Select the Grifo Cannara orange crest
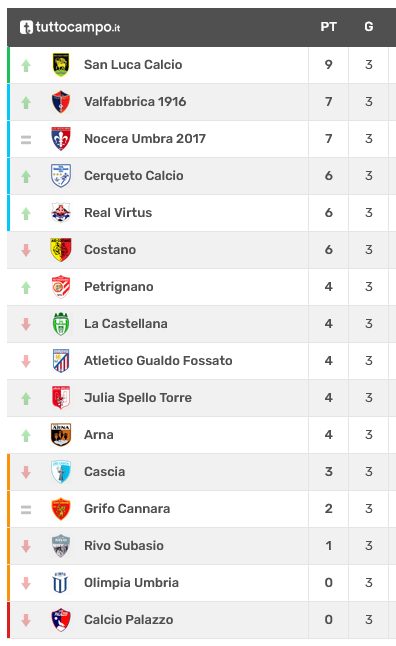Image resolution: width=396 pixels, height=646 pixels. tap(61, 509)
